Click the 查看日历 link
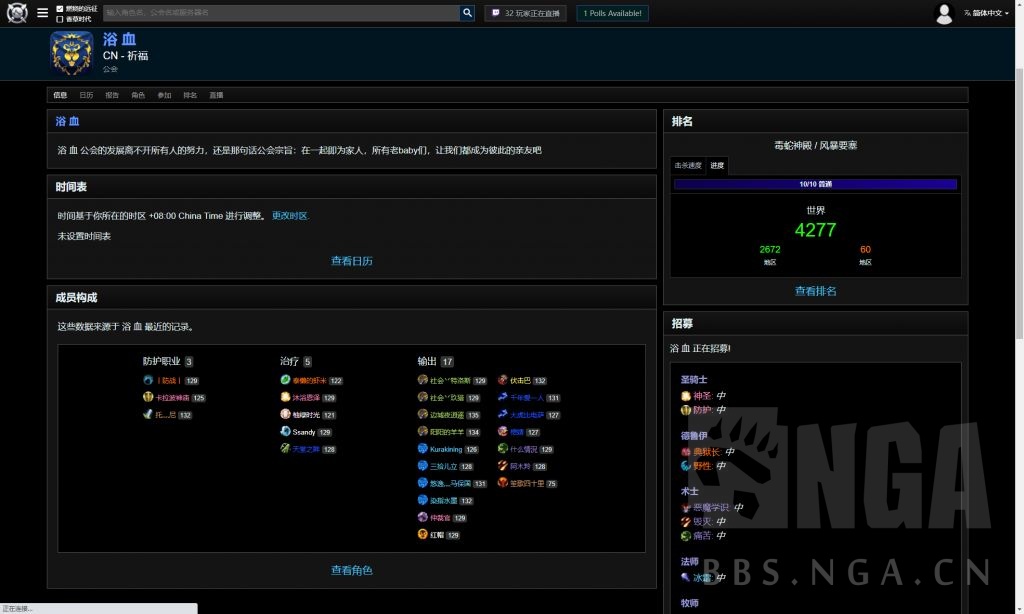1024x614 pixels. click(352, 261)
